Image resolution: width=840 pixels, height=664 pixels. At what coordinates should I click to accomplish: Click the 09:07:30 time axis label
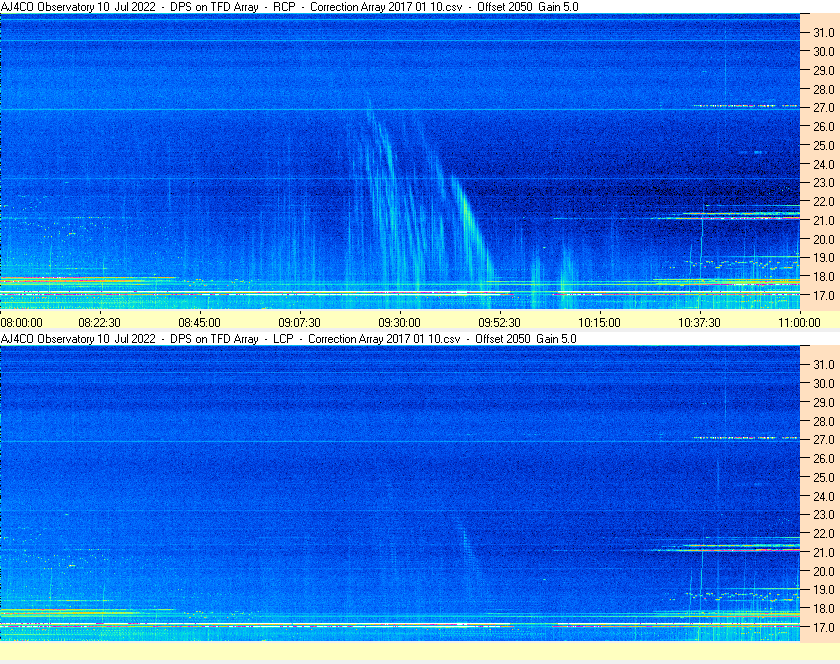(x=299, y=323)
